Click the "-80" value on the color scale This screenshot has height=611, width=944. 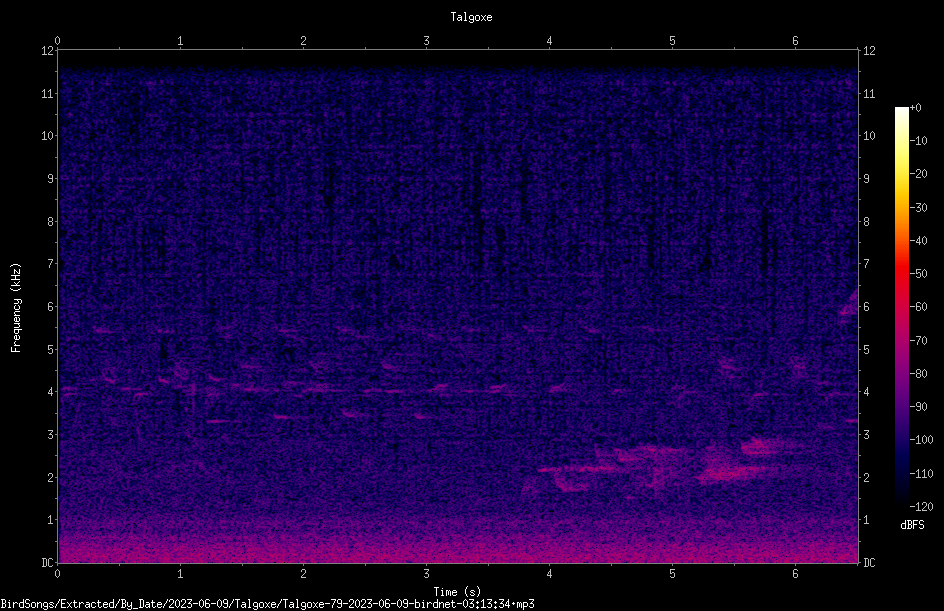pyautogui.click(x=919, y=374)
